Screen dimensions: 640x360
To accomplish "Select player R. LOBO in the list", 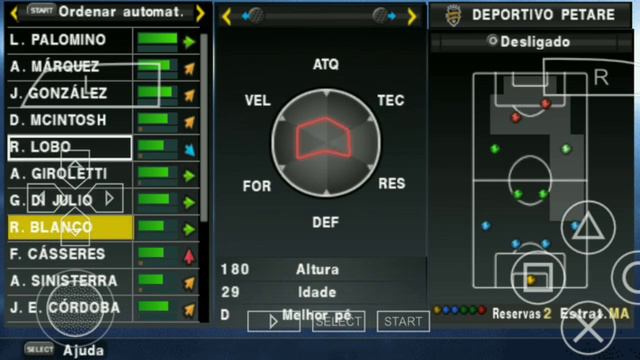I will [70, 147].
